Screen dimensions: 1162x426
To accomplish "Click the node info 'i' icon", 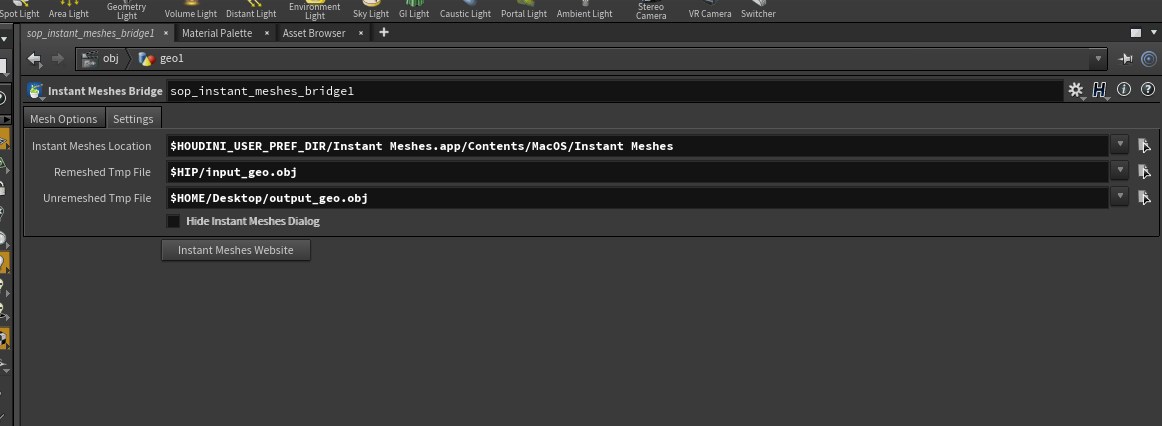I will [1123, 90].
